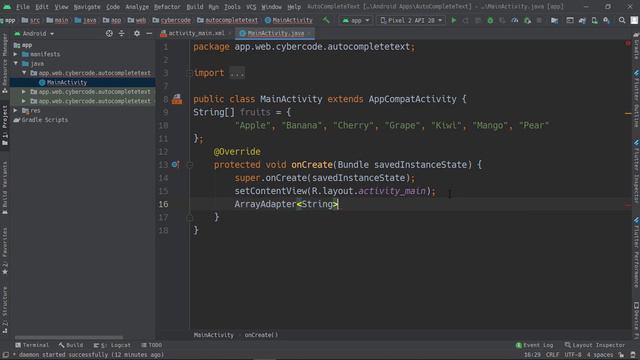The width and height of the screenshot is (640, 360).
Task: Open the Structure side tab
Action: coord(4,310)
